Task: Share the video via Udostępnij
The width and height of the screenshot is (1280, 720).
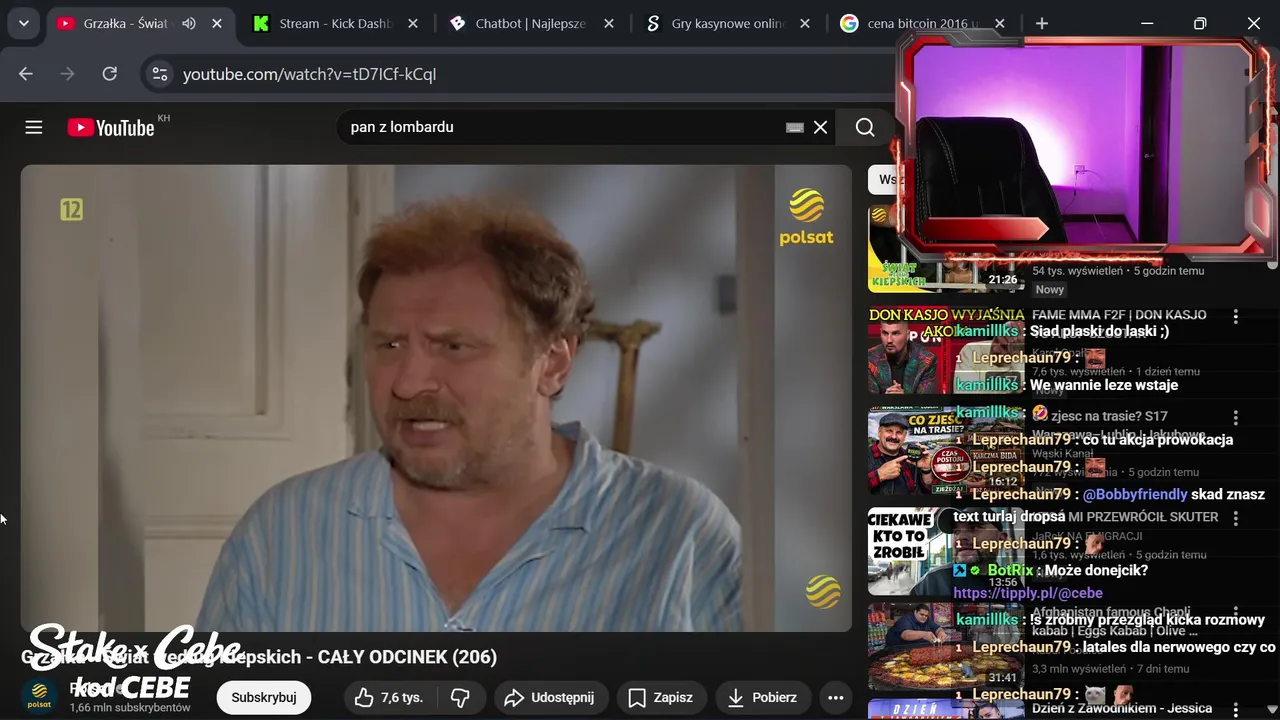Action: (x=549, y=697)
